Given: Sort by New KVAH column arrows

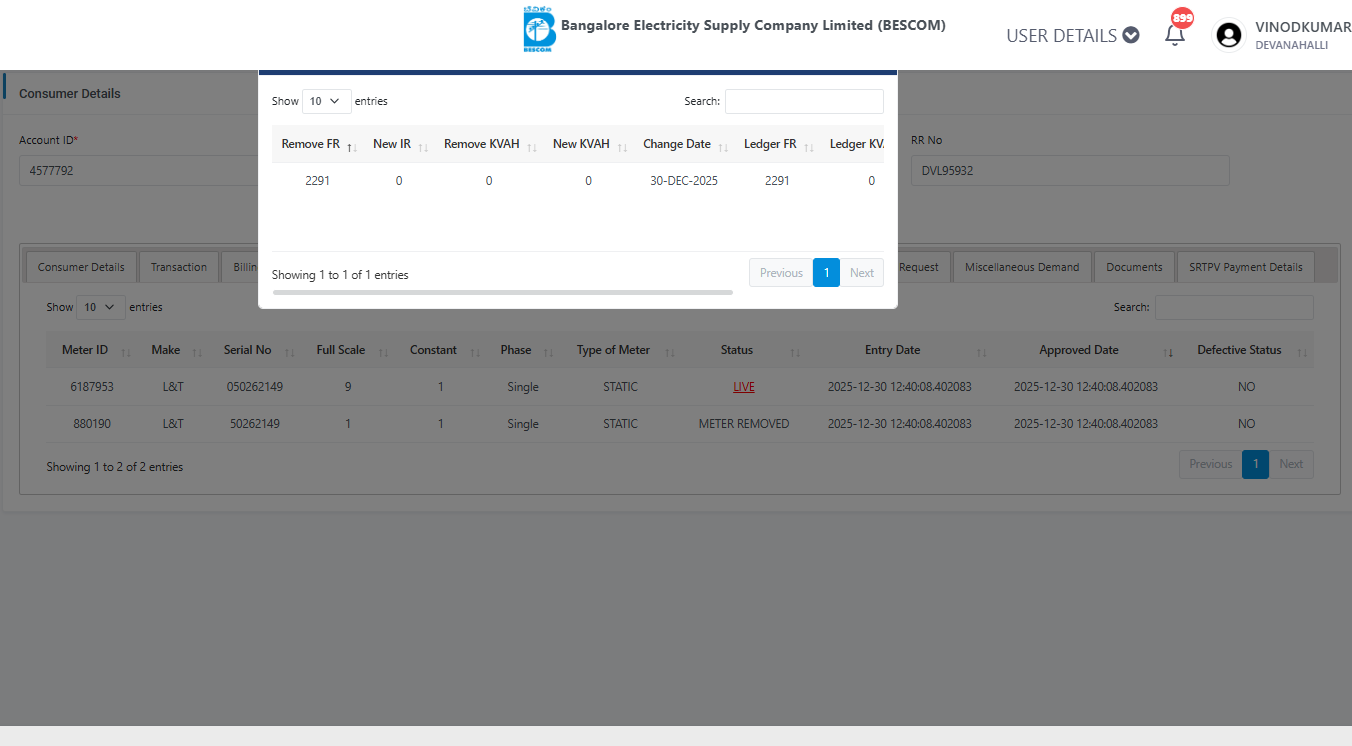Looking at the screenshot, I should (622, 146).
